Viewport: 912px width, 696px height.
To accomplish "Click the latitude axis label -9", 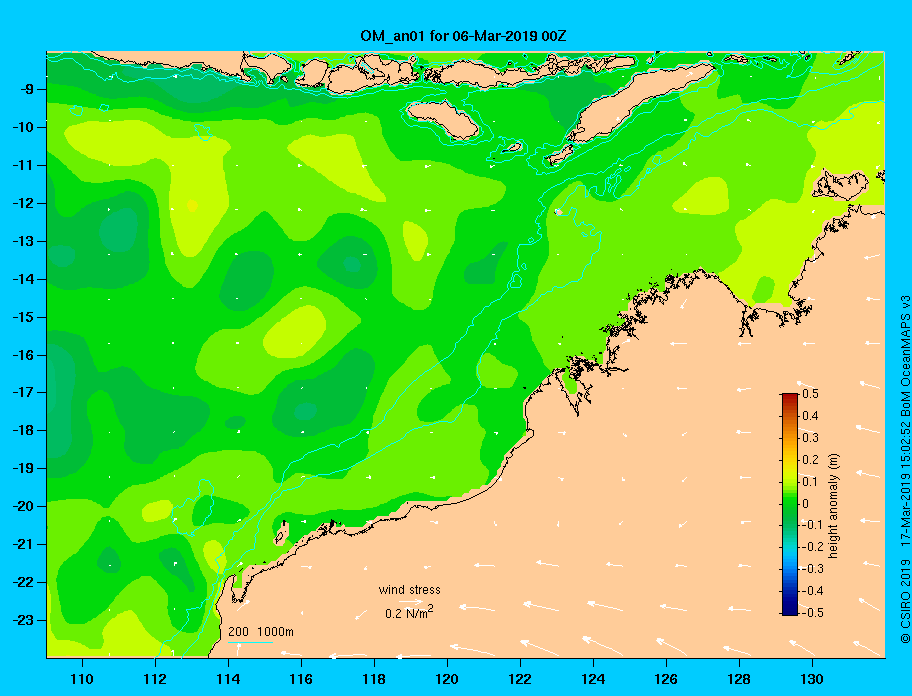I will (25, 90).
